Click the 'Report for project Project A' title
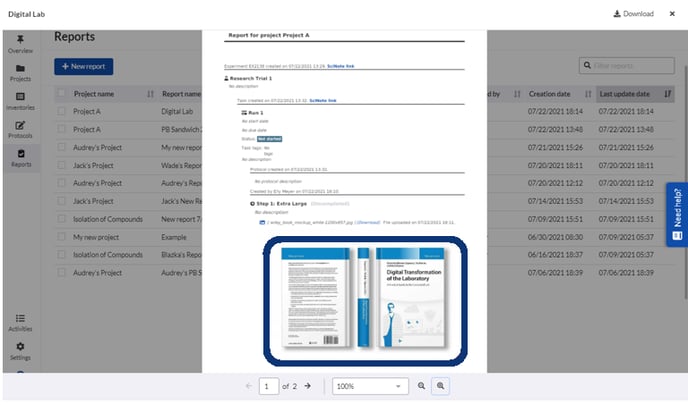This screenshot has width=688, height=405. coord(269,35)
